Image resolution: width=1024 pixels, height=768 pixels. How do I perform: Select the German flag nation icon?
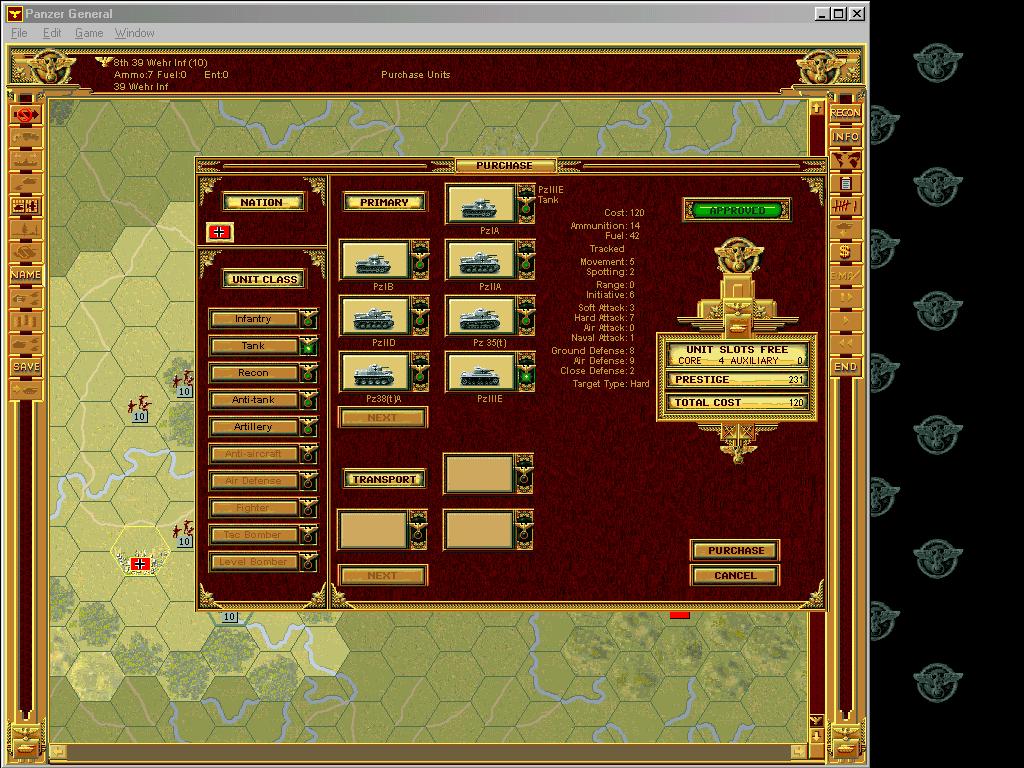click(x=219, y=232)
